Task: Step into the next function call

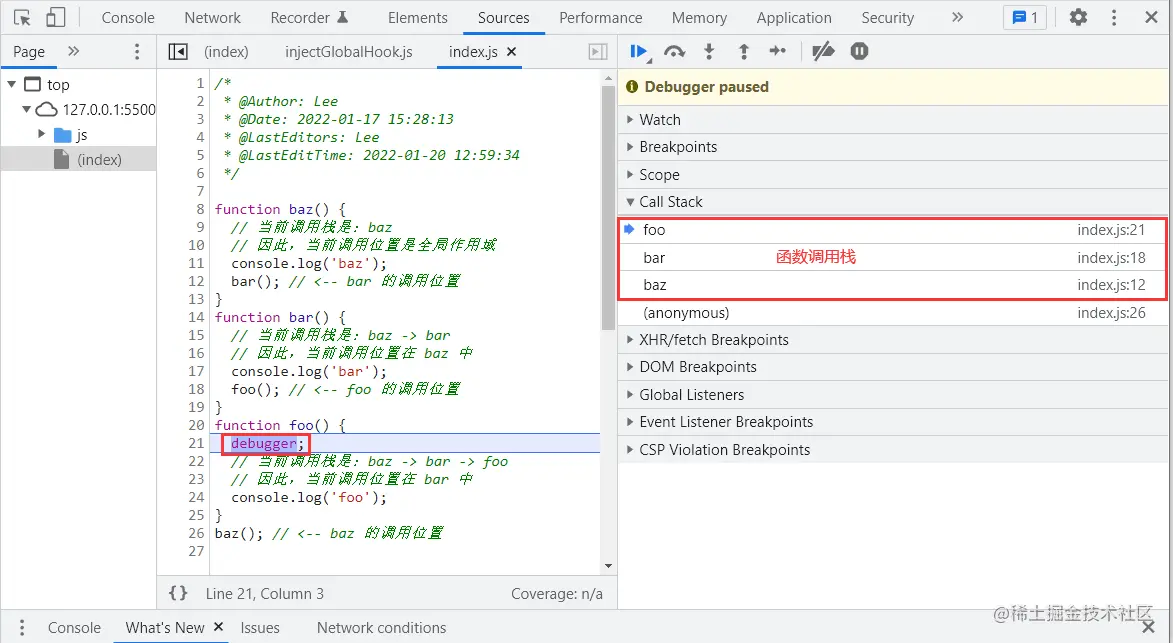Action: [x=709, y=51]
